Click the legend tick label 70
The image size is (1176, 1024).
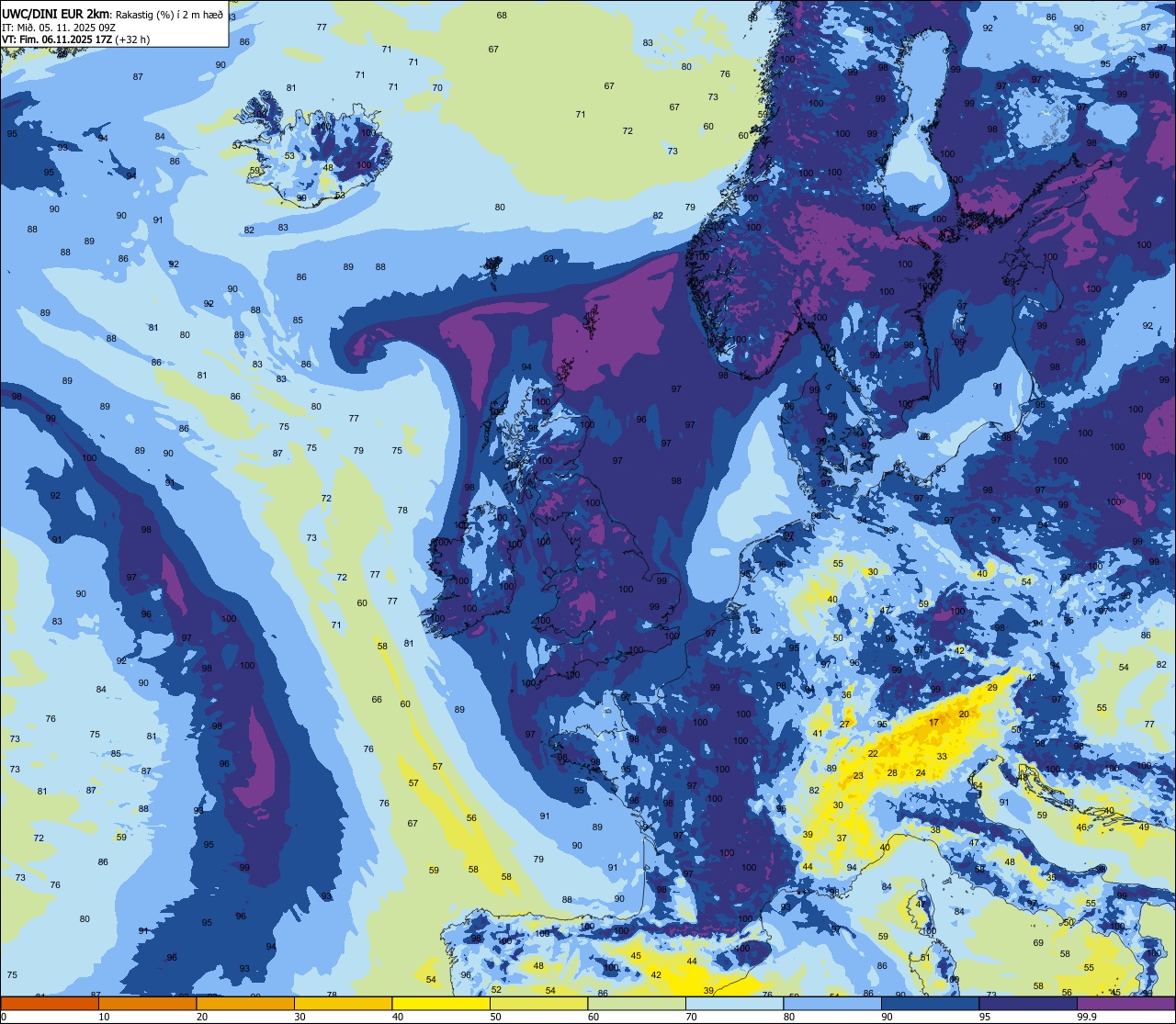point(691,1017)
